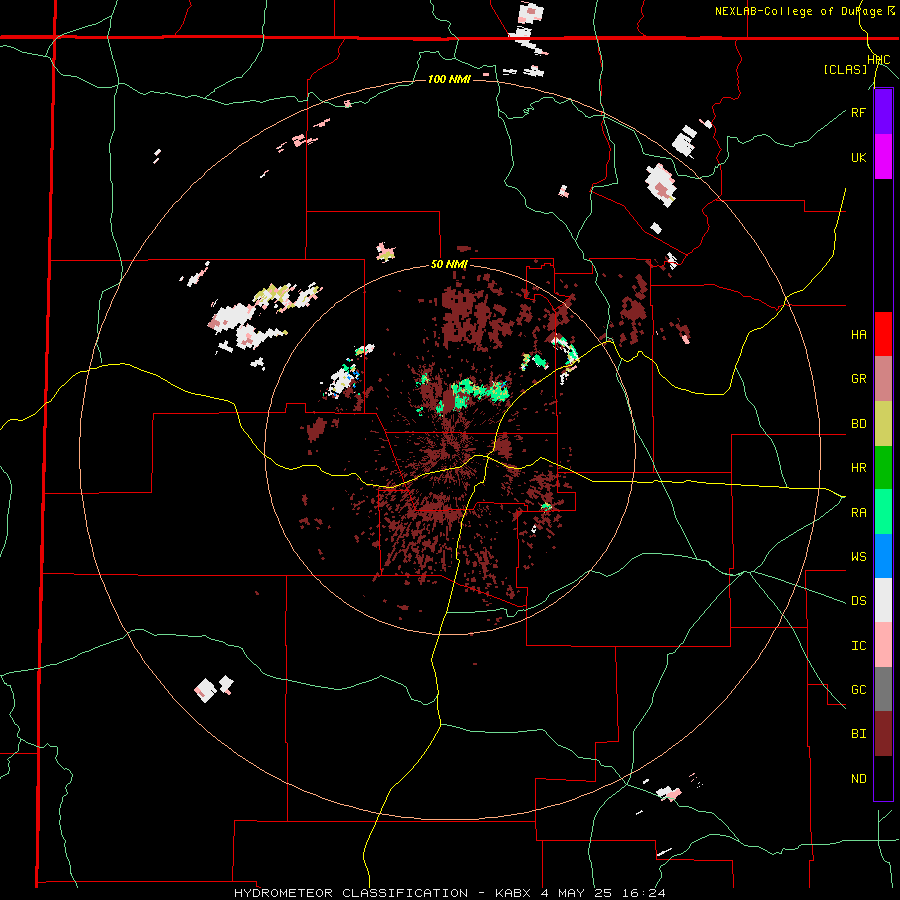Select the GR graupel color swatch

click(883, 379)
